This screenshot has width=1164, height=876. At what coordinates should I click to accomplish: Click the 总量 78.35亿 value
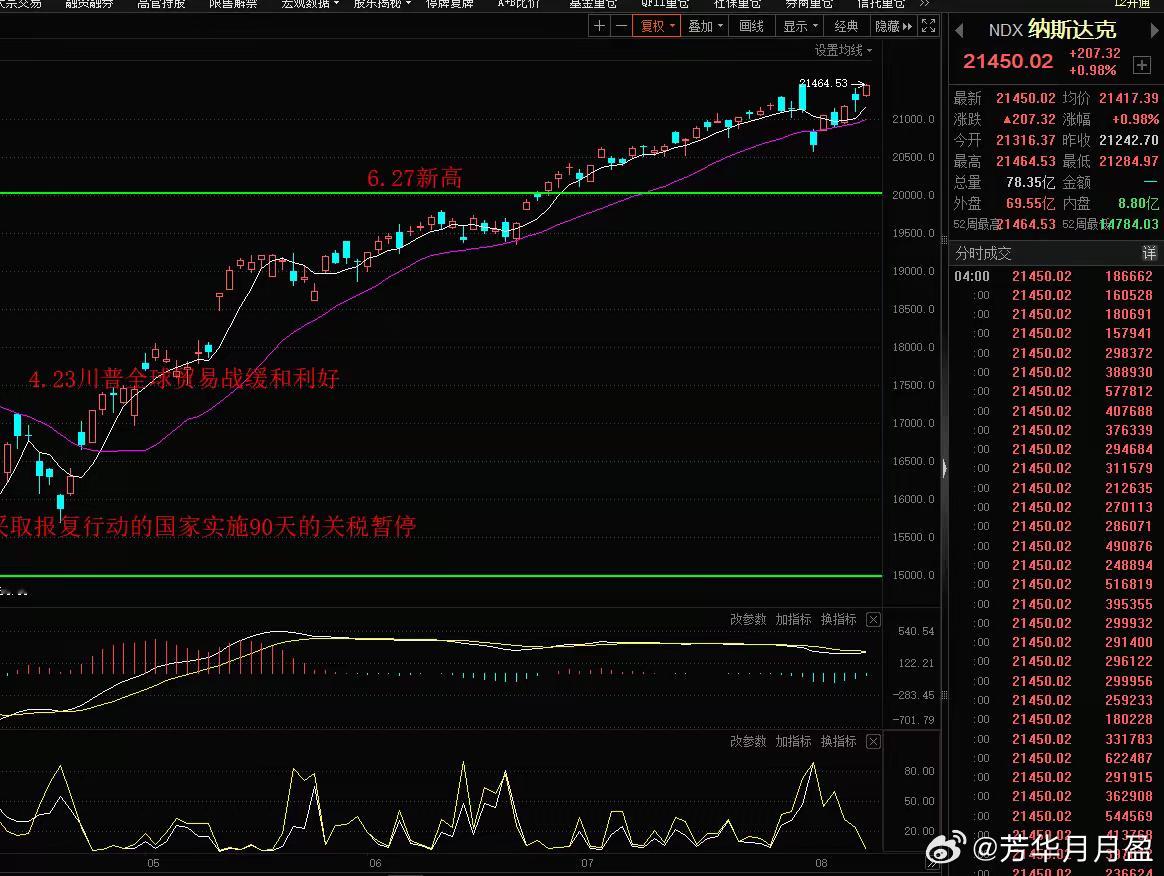[1030, 182]
